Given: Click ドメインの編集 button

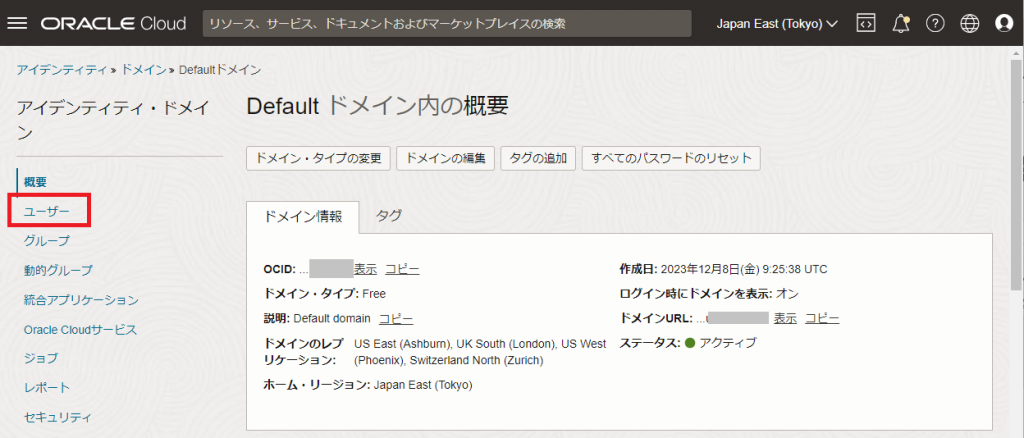Looking at the screenshot, I should click(x=445, y=158).
